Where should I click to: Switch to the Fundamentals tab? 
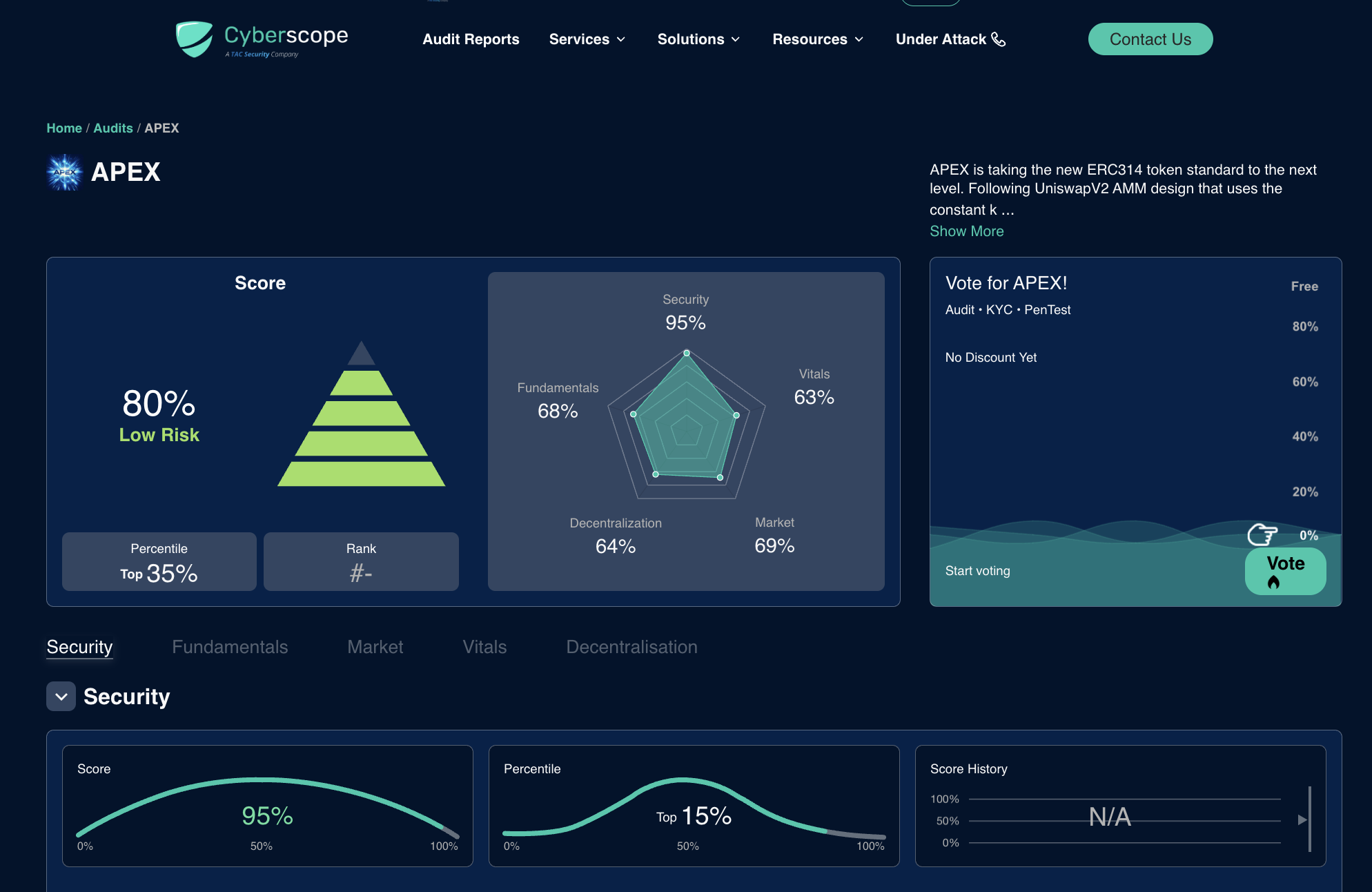(x=230, y=647)
